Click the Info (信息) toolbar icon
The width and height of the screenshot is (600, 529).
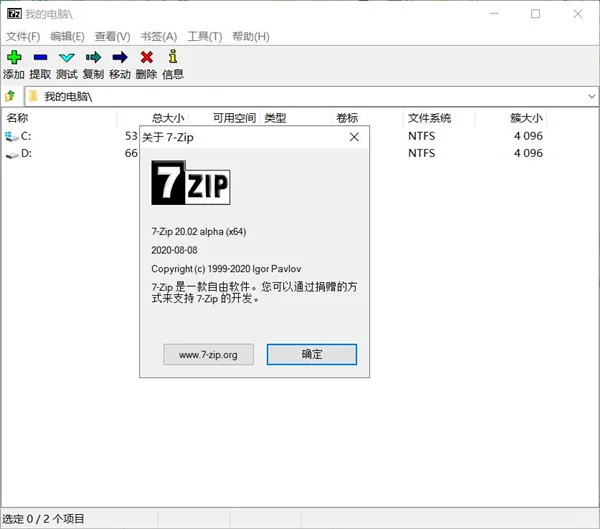[173, 57]
